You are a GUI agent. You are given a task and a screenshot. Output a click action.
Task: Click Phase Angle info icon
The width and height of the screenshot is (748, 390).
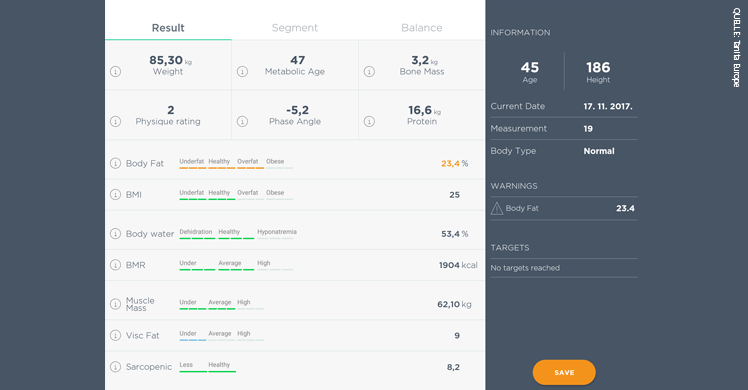pos(242,122)
